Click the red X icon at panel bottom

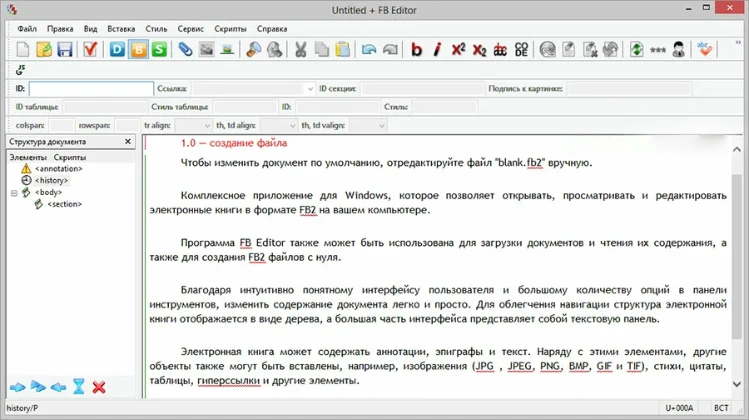pyautogui.click(x=99, y=387)
